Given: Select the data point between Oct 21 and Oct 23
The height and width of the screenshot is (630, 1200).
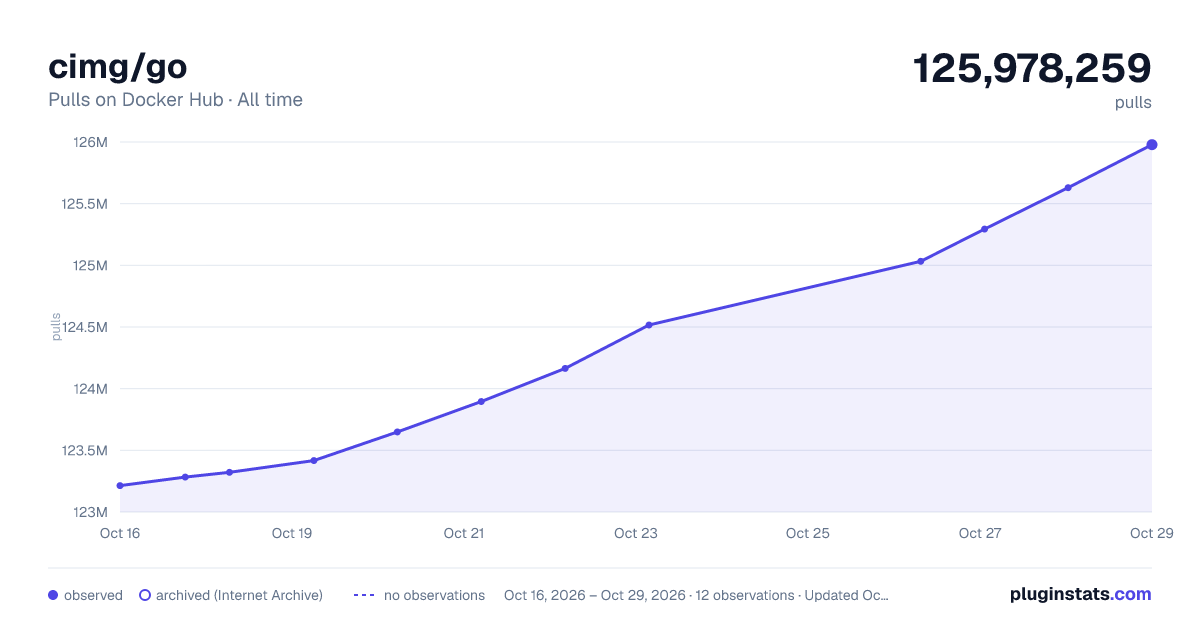Looking at the screenshot, I should pyautogui.click(x=565, y=369).
